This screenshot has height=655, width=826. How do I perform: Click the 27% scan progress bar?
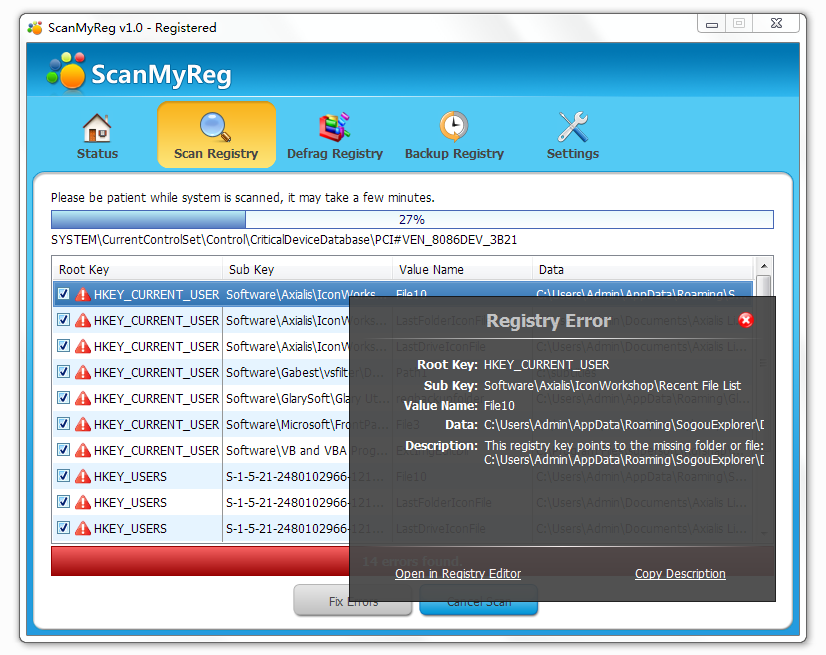click(x=412, y=219)
